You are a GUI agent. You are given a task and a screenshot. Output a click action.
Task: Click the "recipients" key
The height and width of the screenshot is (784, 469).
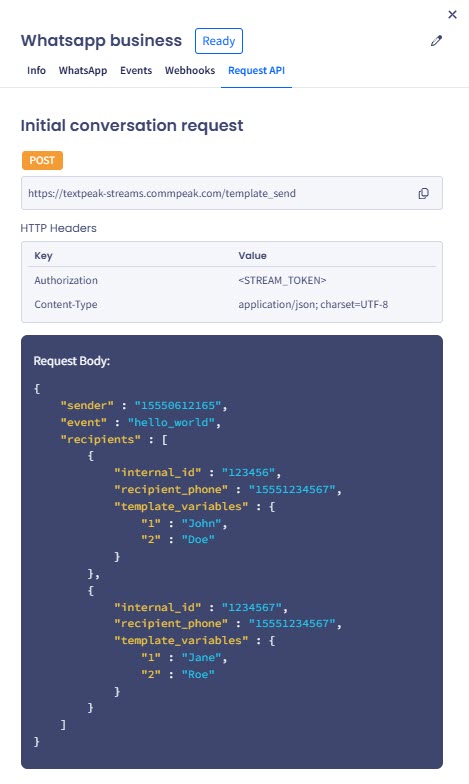[x=100, y=440]
